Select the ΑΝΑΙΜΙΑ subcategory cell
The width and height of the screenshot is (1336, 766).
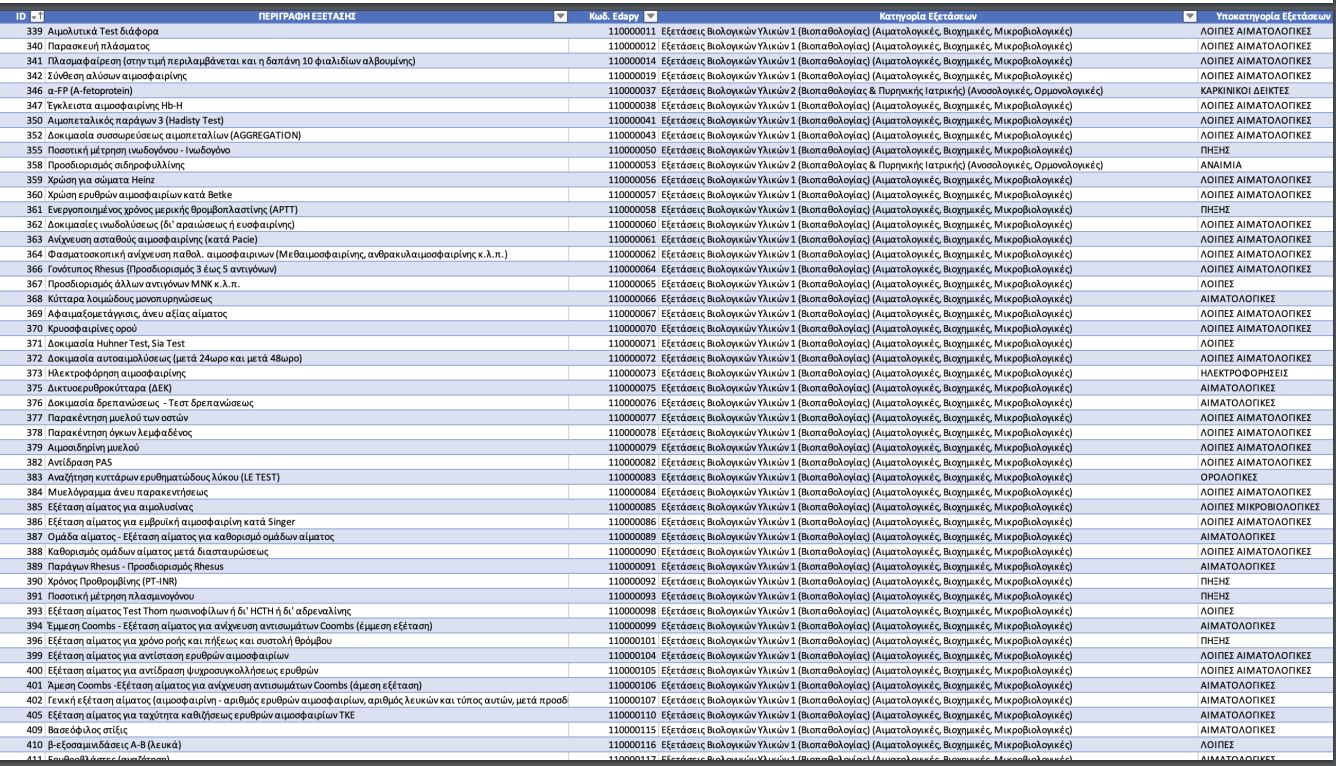tap(1221, 164)
